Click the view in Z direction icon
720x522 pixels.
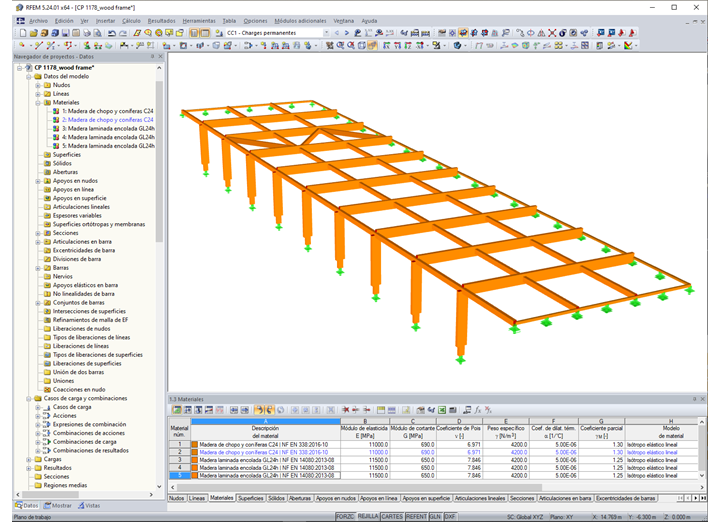(408, 45)
